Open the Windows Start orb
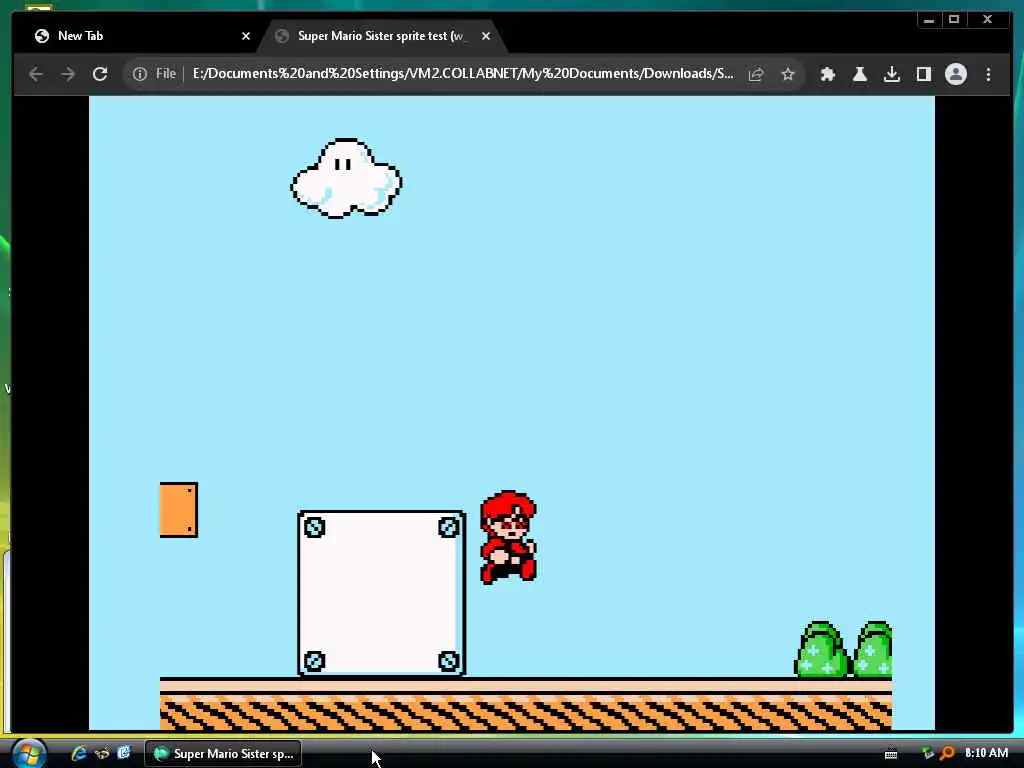Image resolution: width=1024 pixels, height=768 pixels. pos(29,754)
